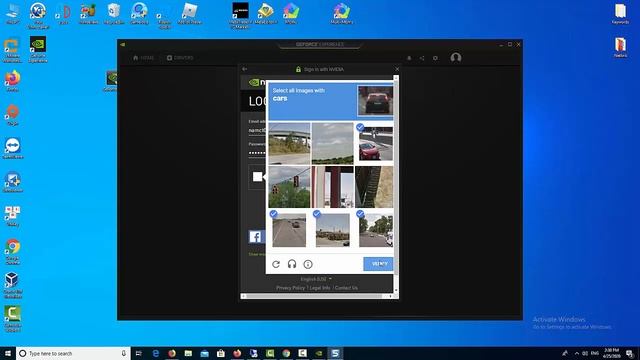Click the GeForce Experience share icon
Screen dimensions: 640x360
point(422,58)
